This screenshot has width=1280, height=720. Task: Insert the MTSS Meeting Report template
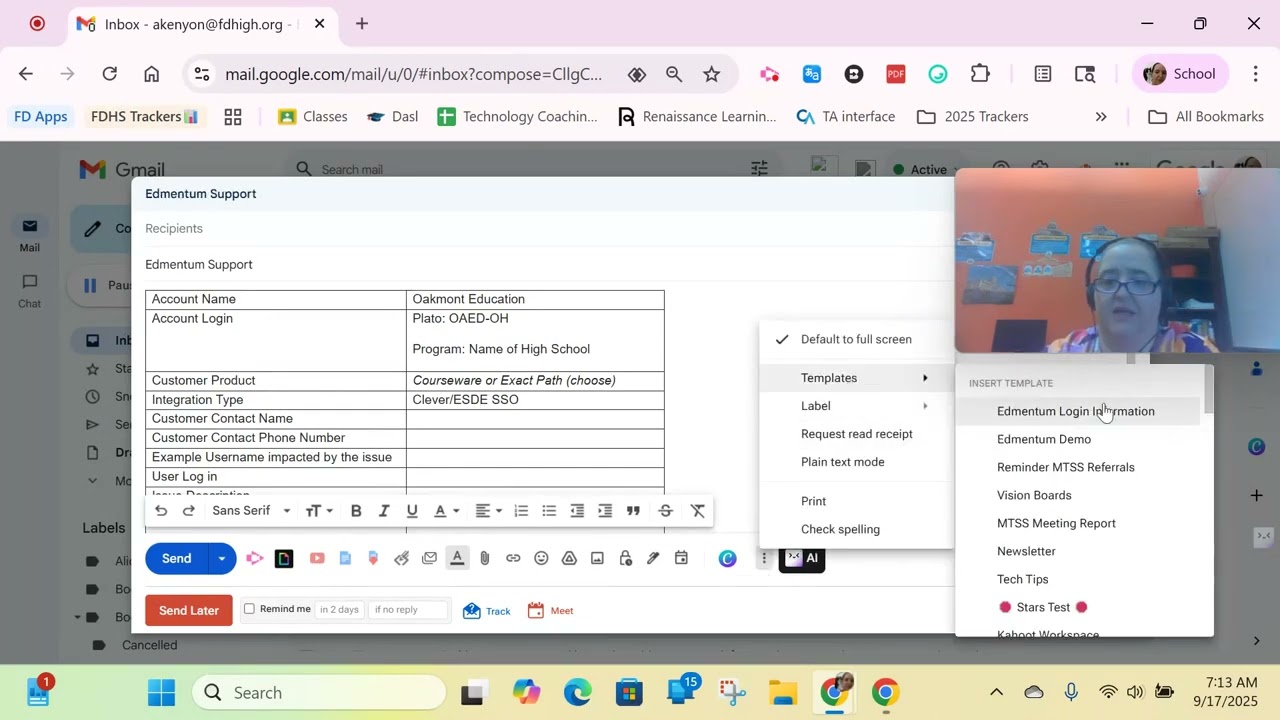pos(1078,523)
